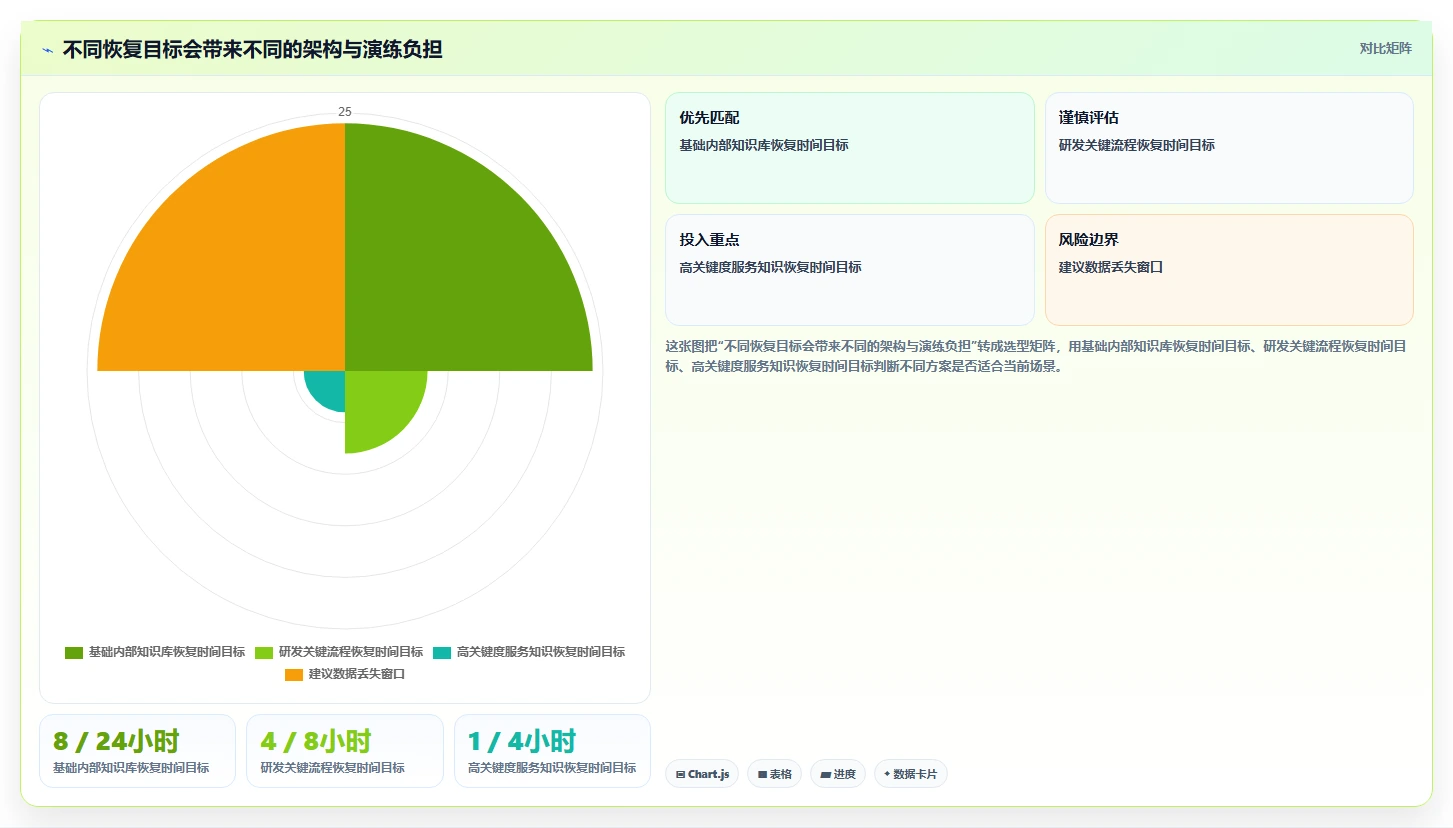Click the 对比矩阵 label in the header
The image size is (1453, 828).
(1385, 48)
